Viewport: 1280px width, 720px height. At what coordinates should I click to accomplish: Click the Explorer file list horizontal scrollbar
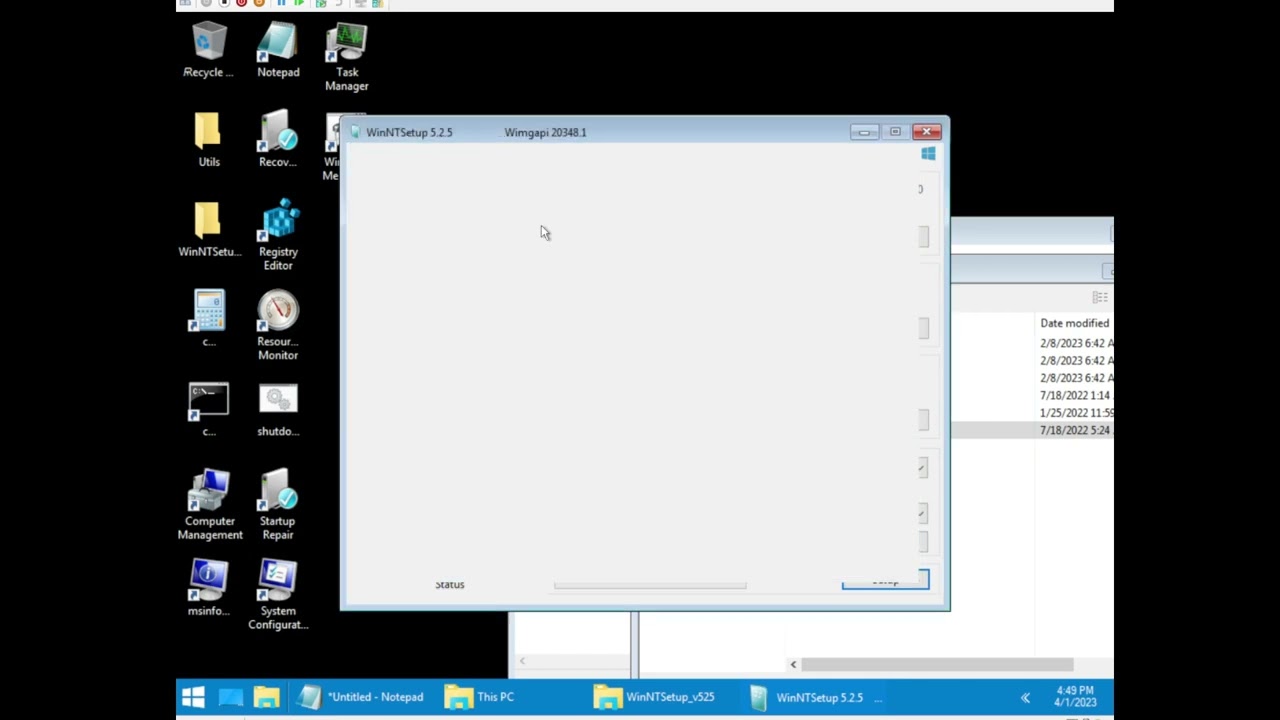pos(937,664)
